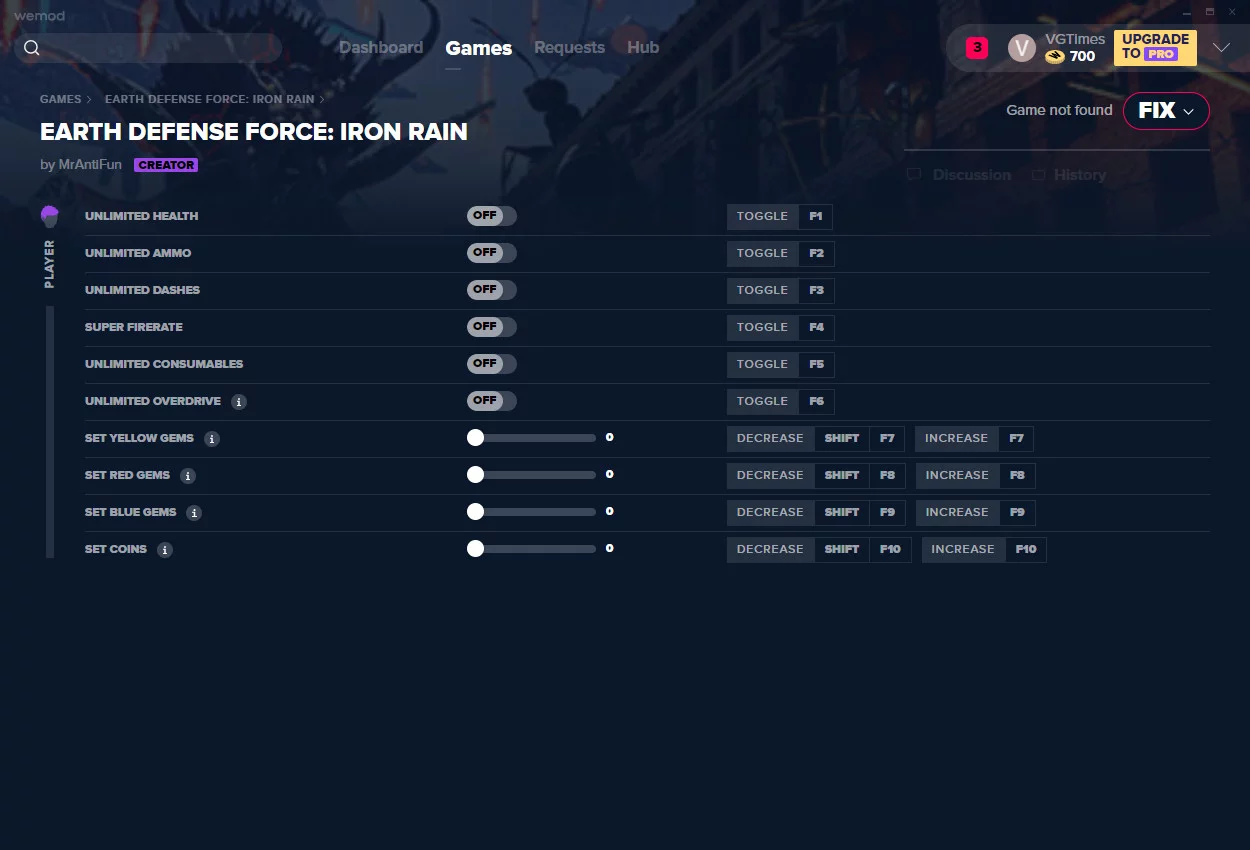Click Decrease Shift F8 for red gems
1250x850 pixels.
click(x=817, y=476)
